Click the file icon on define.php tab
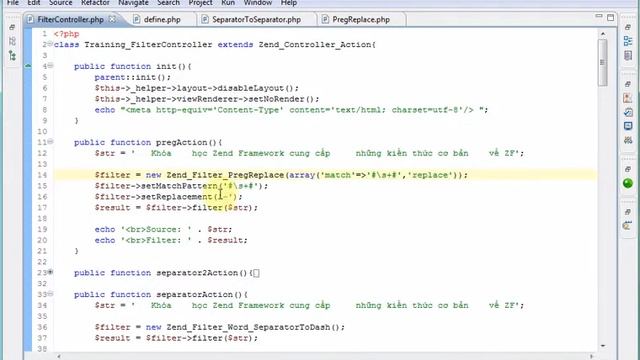 (137, 19)
